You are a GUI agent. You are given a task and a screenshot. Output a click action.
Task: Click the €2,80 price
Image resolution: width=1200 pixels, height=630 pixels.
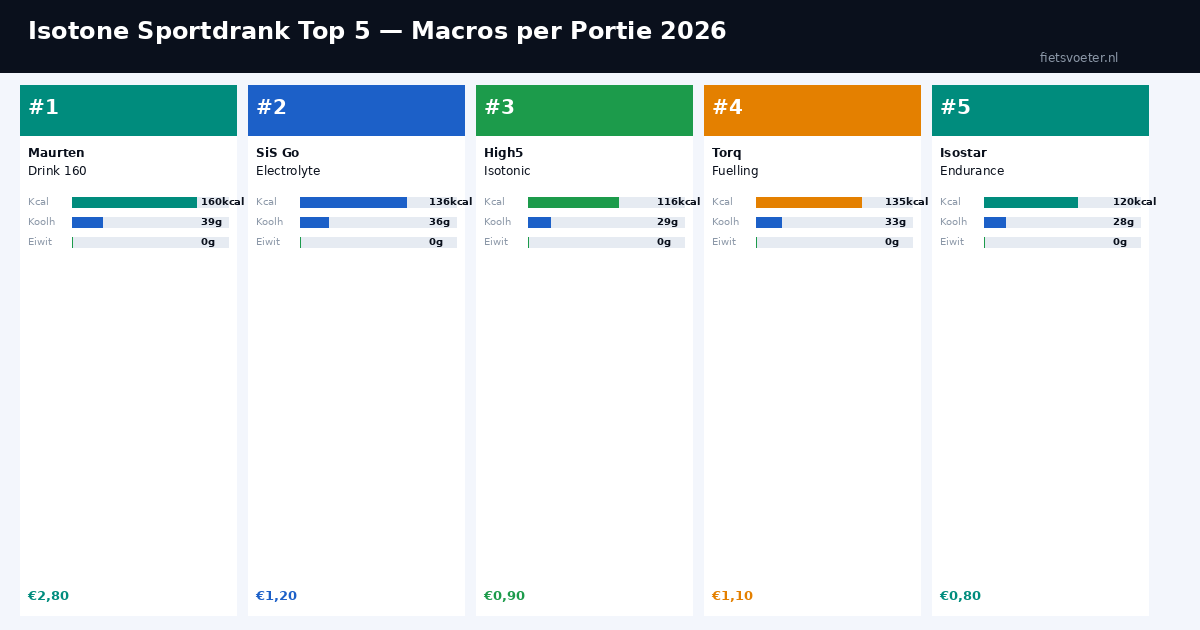[48, 596]
